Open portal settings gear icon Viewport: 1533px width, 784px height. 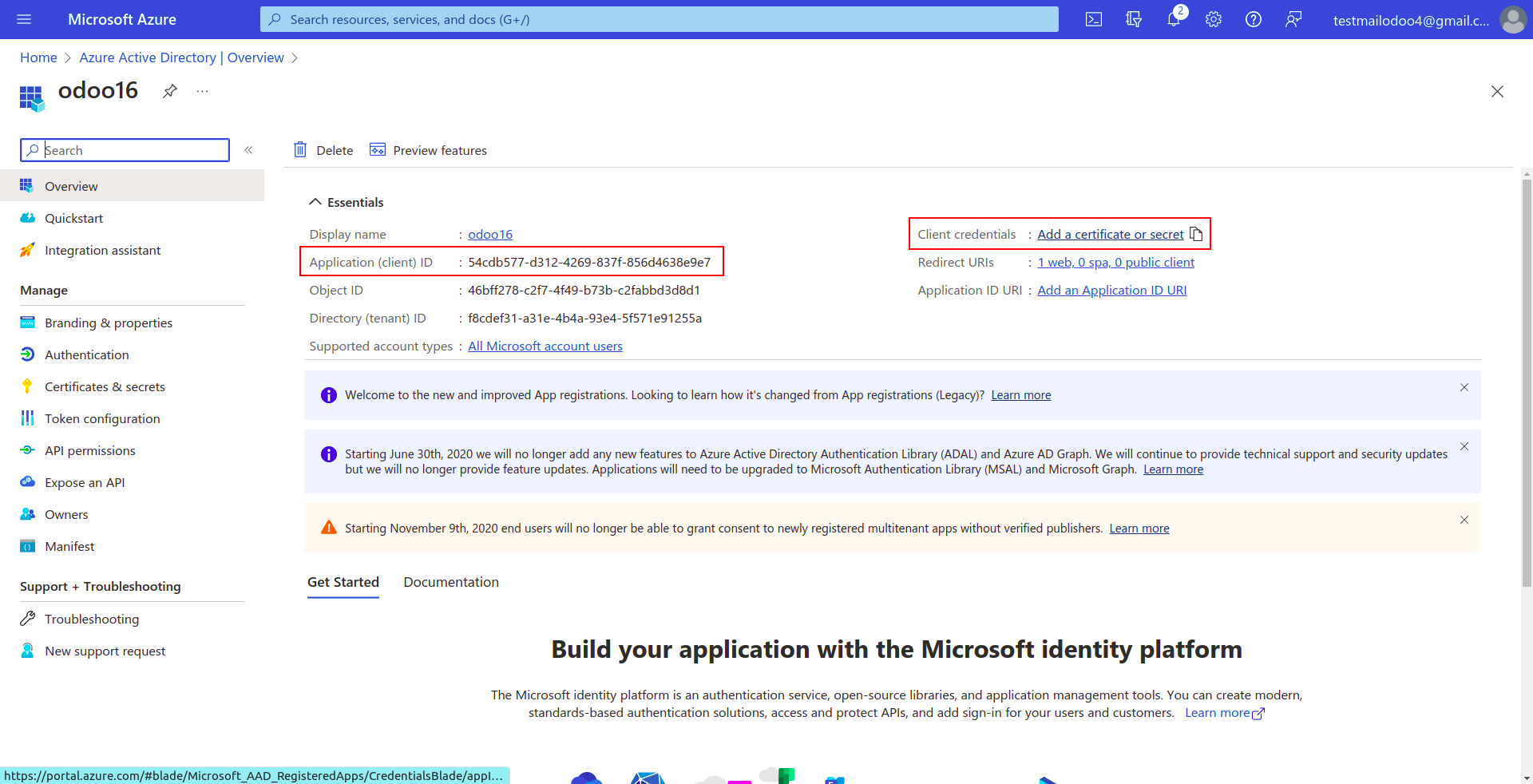click(1213, 19)
